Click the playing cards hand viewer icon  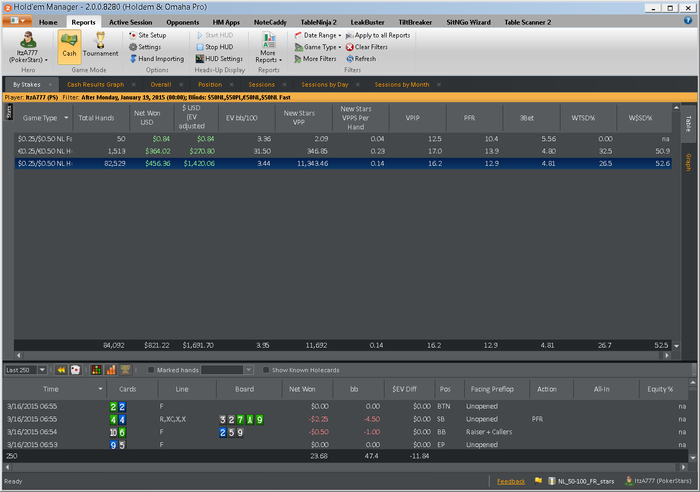[x=75, y=370]
